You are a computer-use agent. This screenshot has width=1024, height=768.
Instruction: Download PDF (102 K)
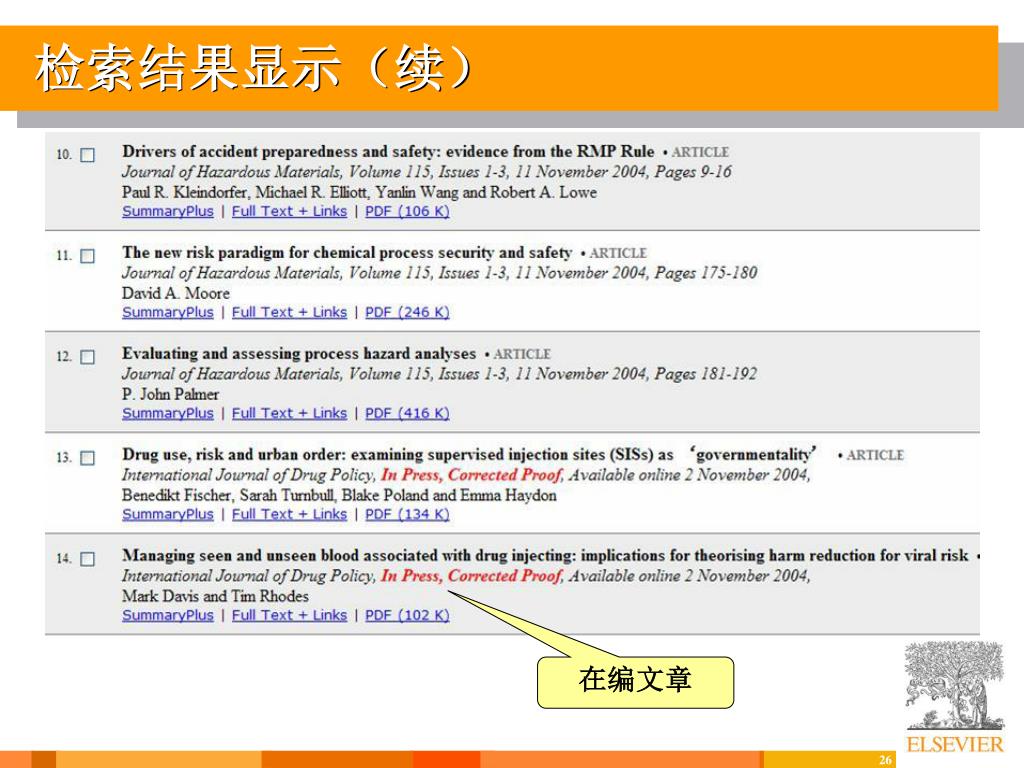407,615
